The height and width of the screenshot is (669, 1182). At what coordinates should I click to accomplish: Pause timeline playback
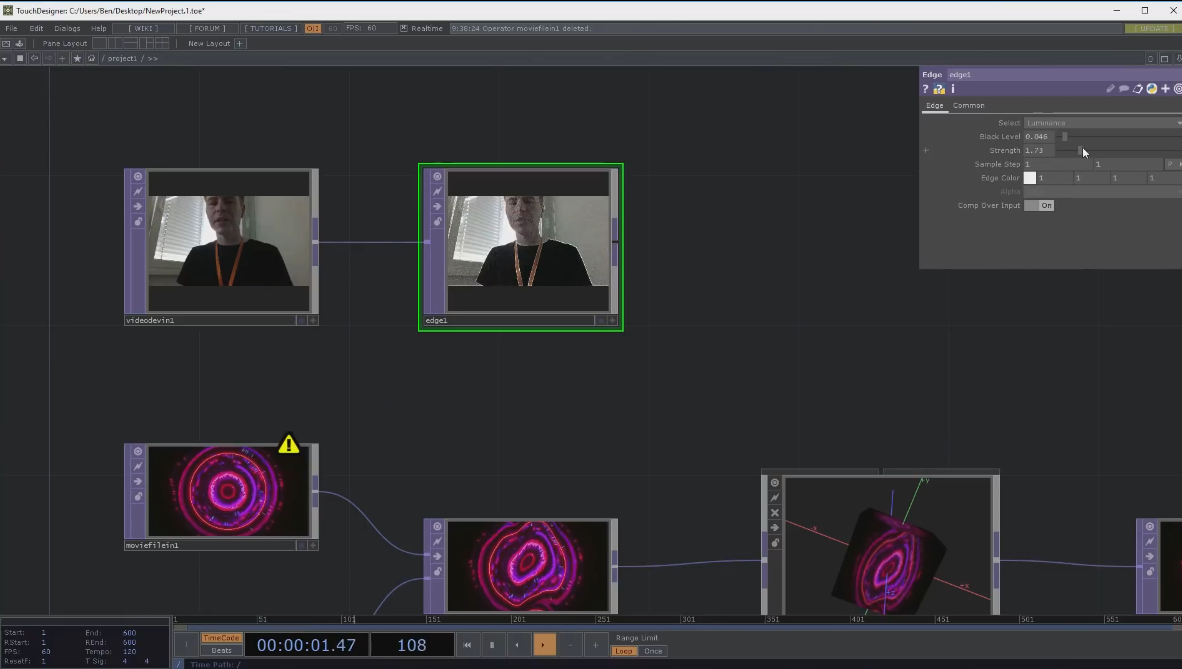(x=492, y=645)
